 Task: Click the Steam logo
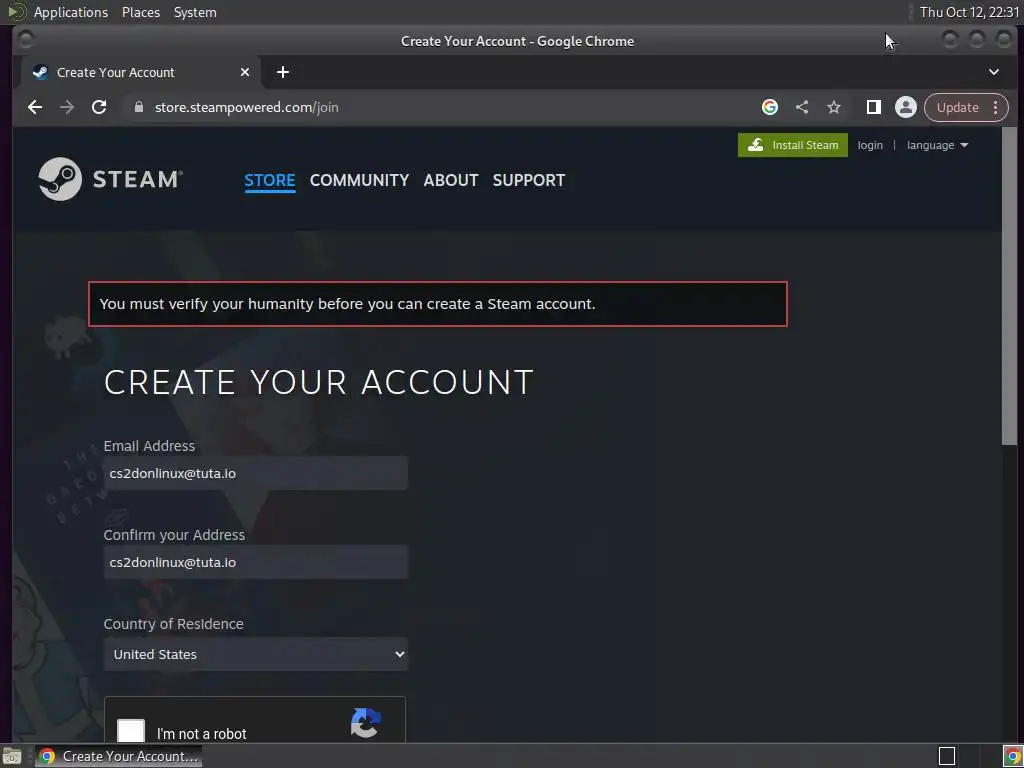110,179
